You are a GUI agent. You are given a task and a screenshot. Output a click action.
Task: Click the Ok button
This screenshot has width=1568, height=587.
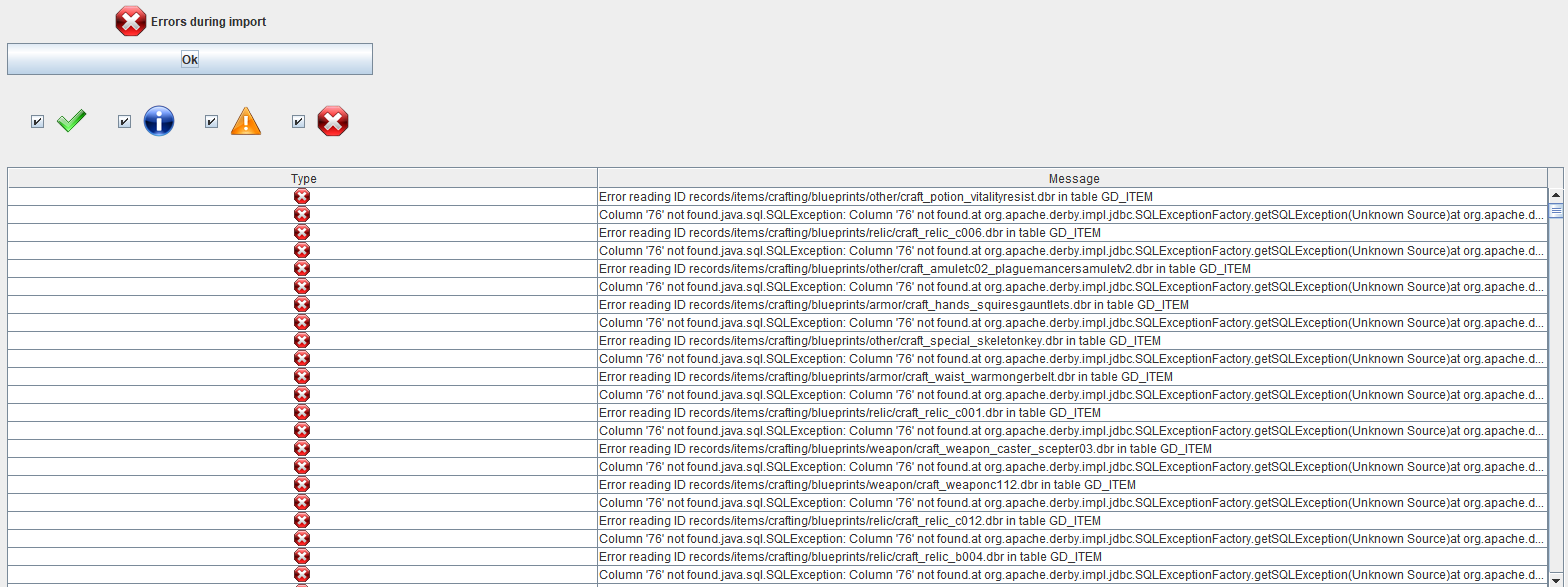(x=190, y=59)
